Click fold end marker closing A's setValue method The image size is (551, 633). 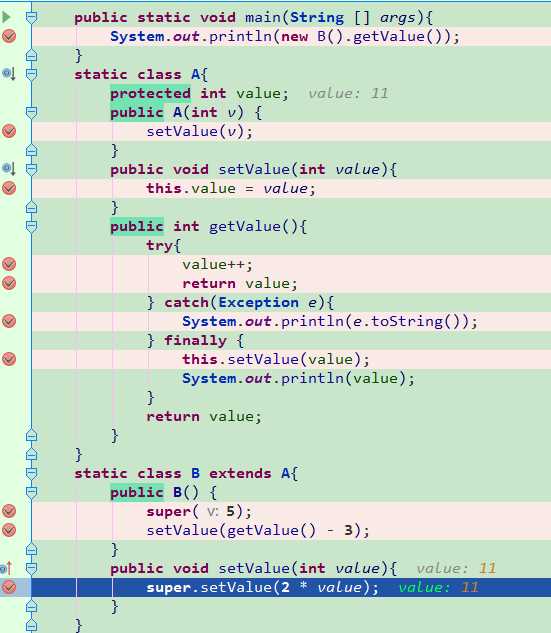31,208
